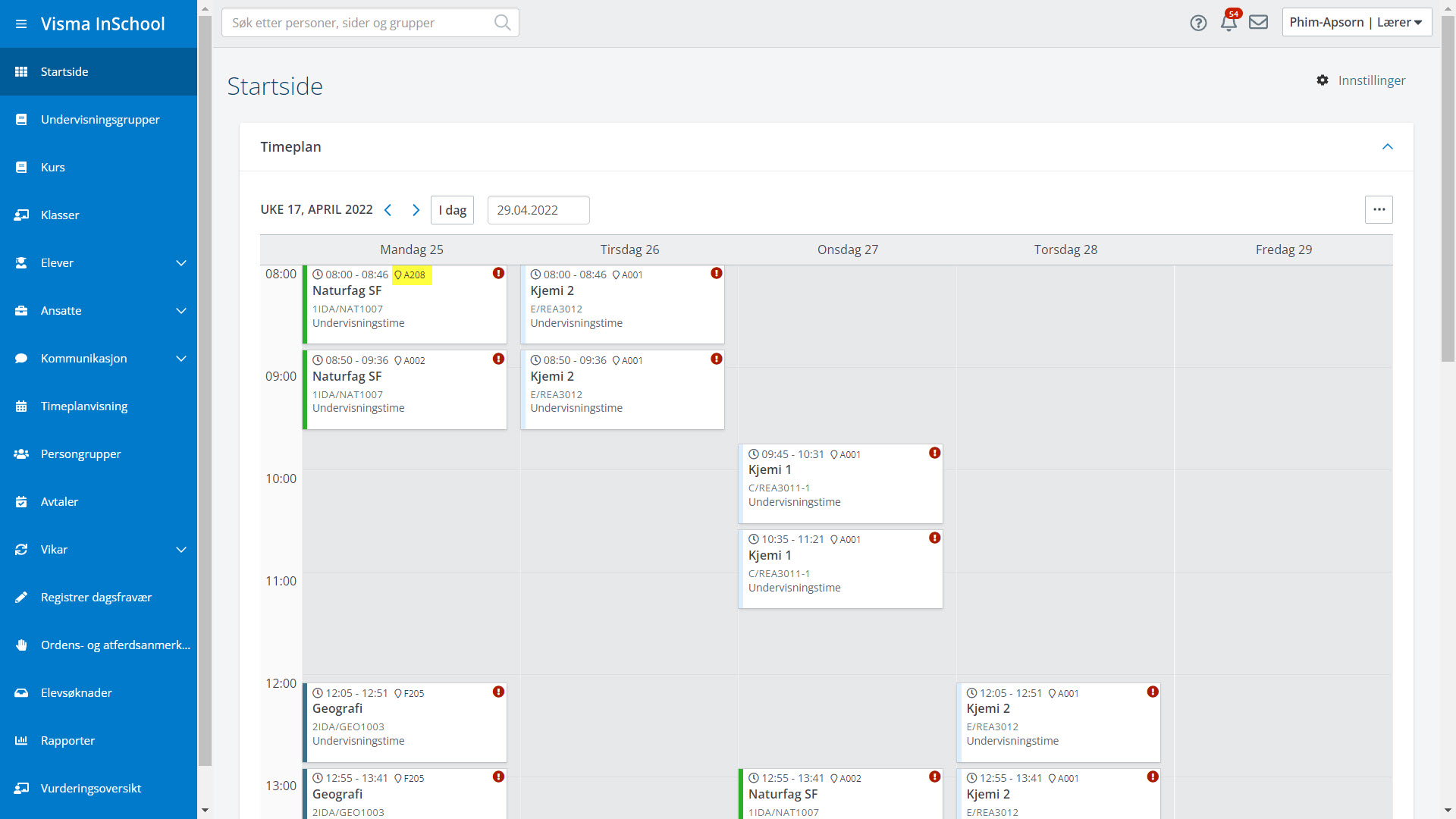Open Geografi lesson at 12:05 Monday
The height and width of the screenshot is (819, 1456).
(x=405, y=720)
